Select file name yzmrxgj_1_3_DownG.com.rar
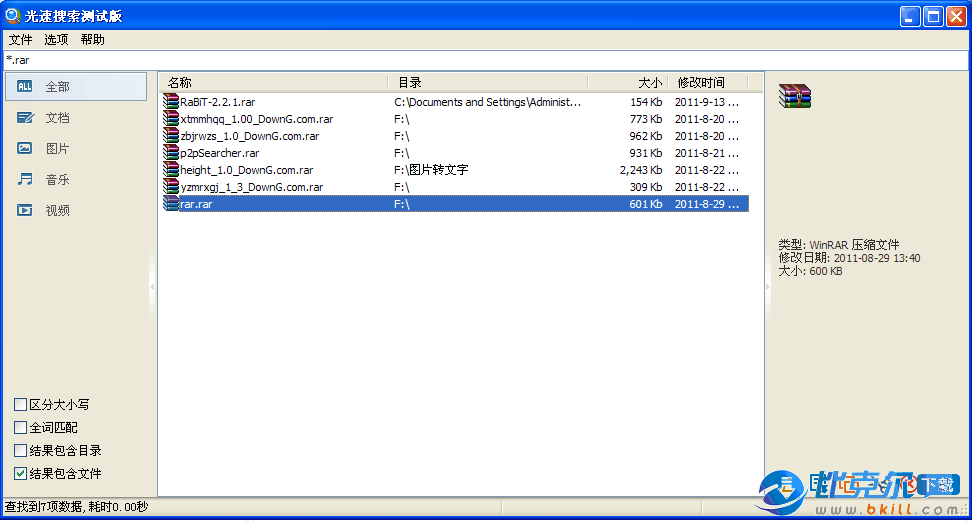 (252, 187)
